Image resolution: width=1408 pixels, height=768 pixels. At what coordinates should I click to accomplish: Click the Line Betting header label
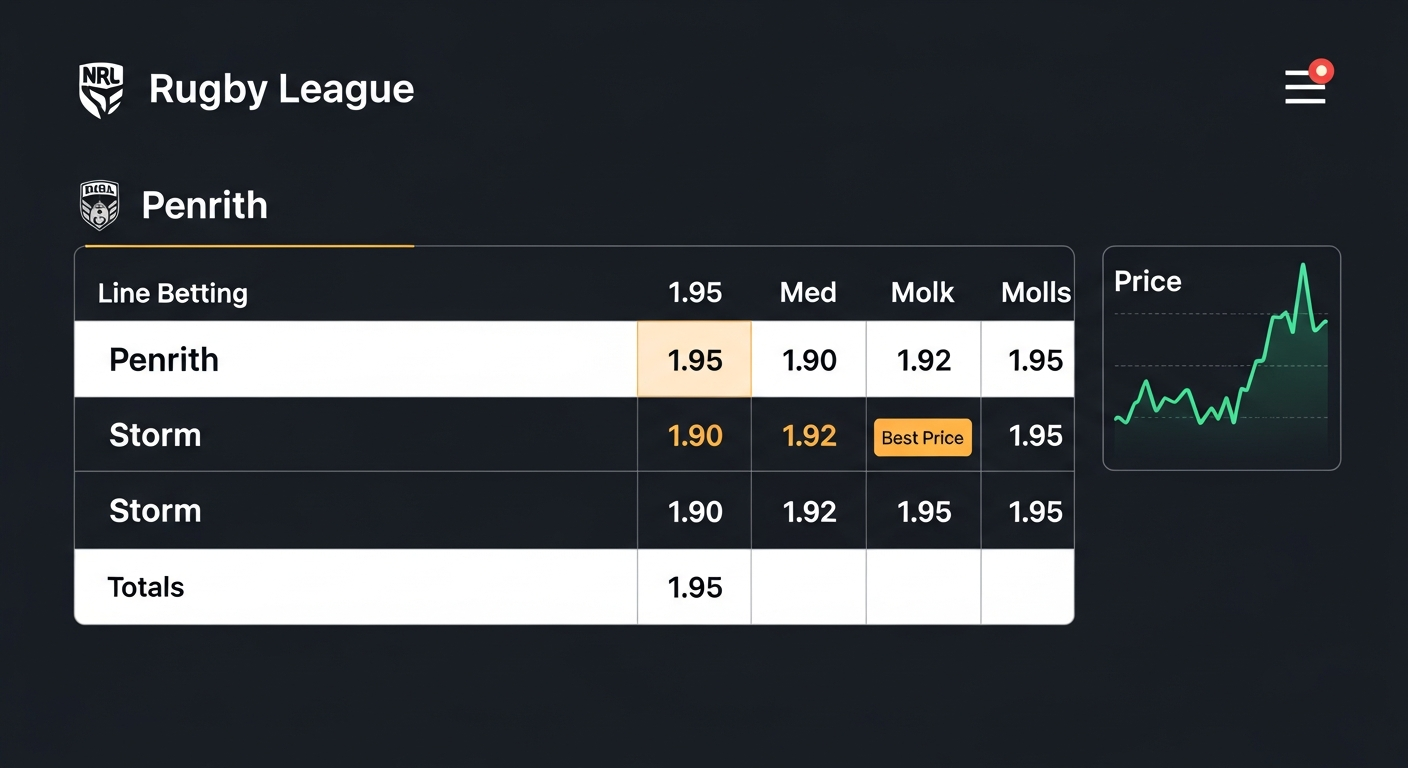173,294
